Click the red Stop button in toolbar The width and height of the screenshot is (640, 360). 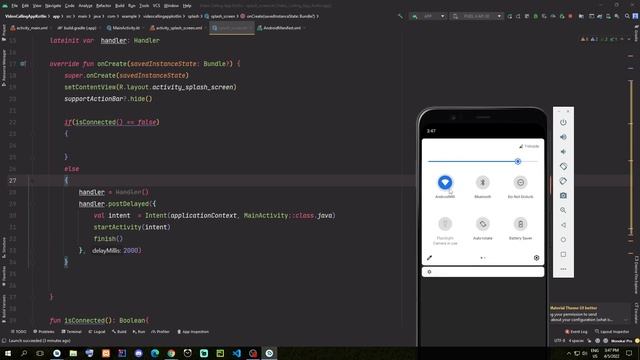coord(570,16)
